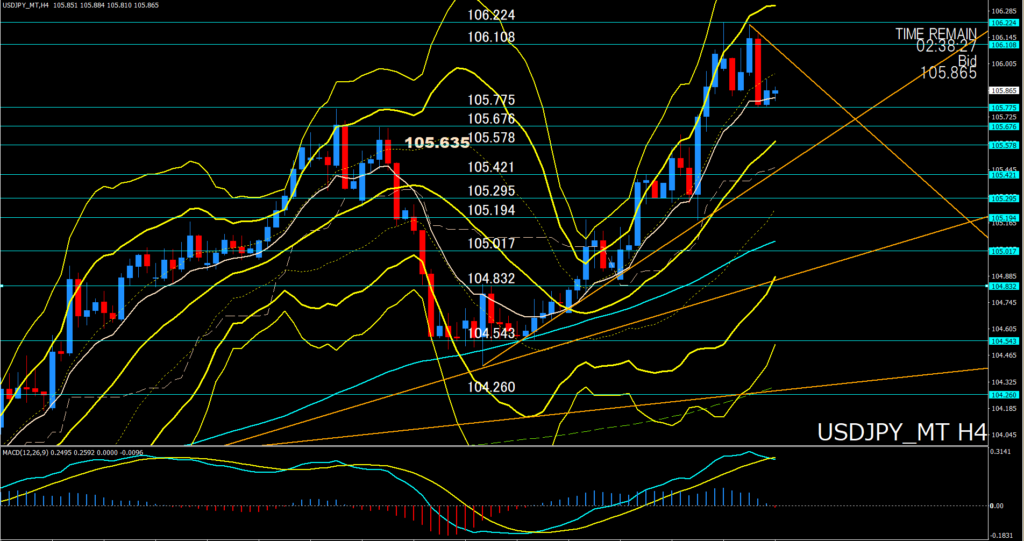Select the -0.1831 value on MACD axis

click(1002, 536)
